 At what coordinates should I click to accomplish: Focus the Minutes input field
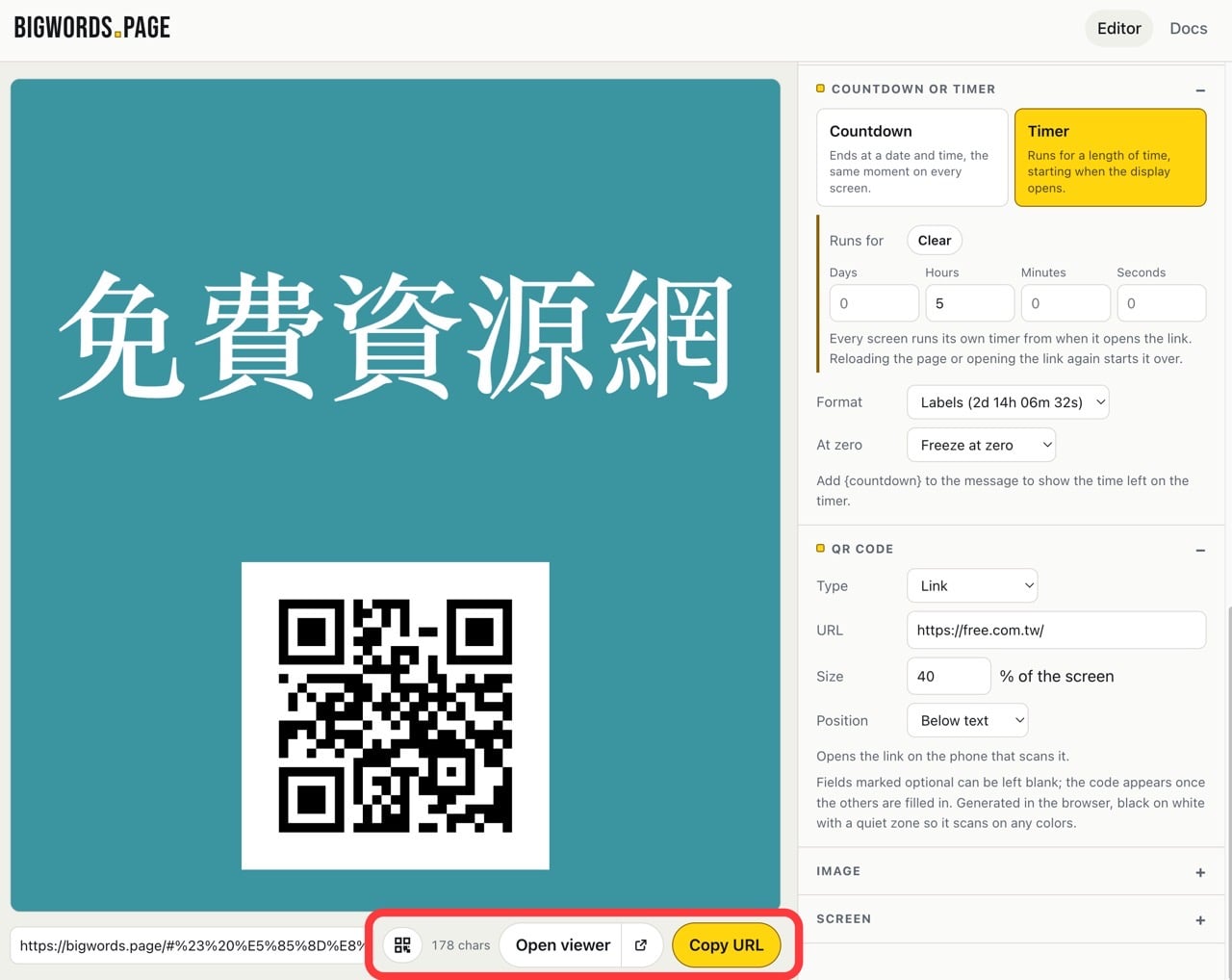pyautogui.click(x=1065, y=303)
